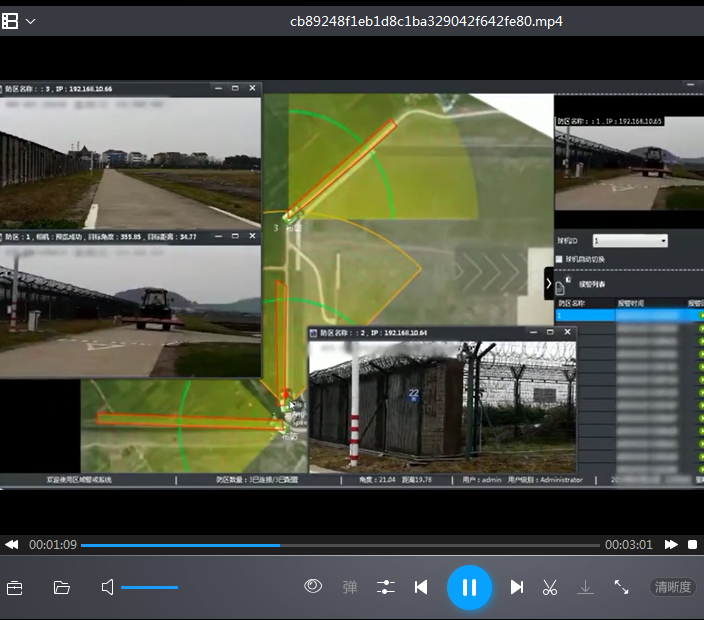Skip to the next video

[516, 587]
